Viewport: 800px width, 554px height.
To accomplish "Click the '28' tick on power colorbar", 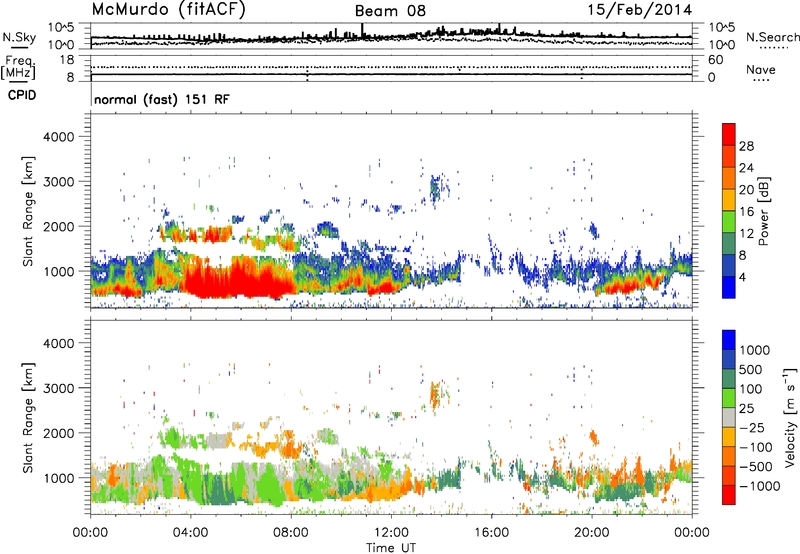I will (746, 146).
